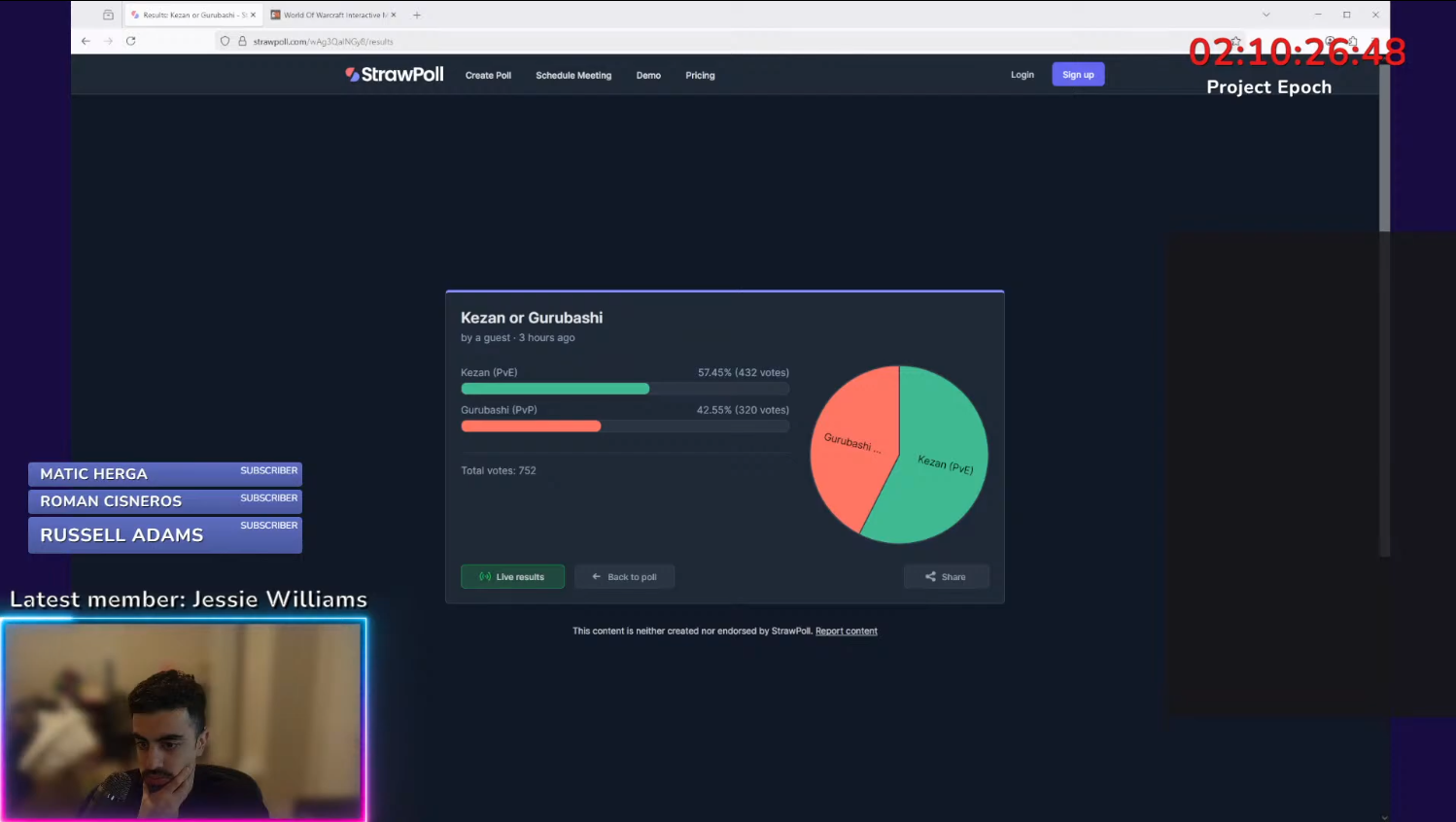
Task: Open the list all tabs dropdown
Action: [1265, 15]
